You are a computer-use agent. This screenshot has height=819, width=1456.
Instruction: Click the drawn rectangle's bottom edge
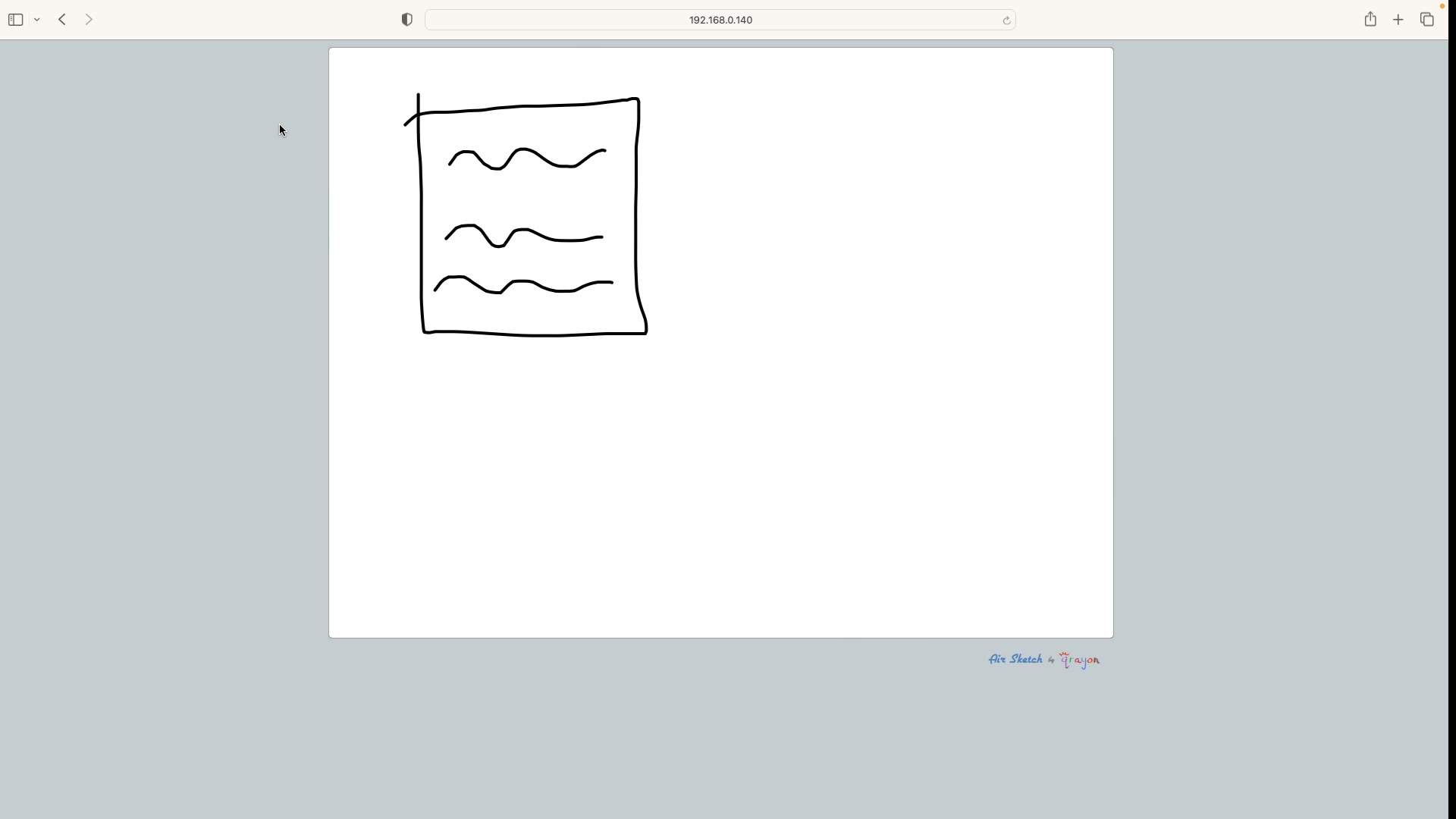[535, 334]
